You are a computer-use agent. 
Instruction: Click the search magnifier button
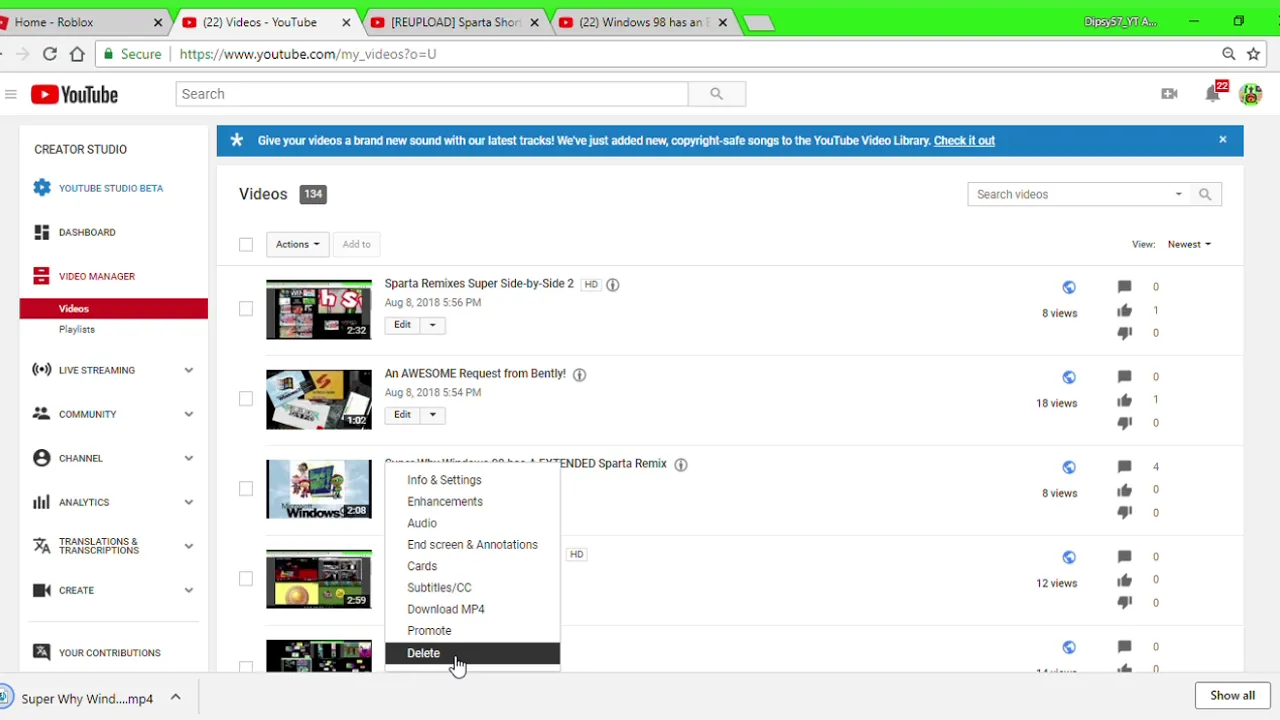coord(716,94)
